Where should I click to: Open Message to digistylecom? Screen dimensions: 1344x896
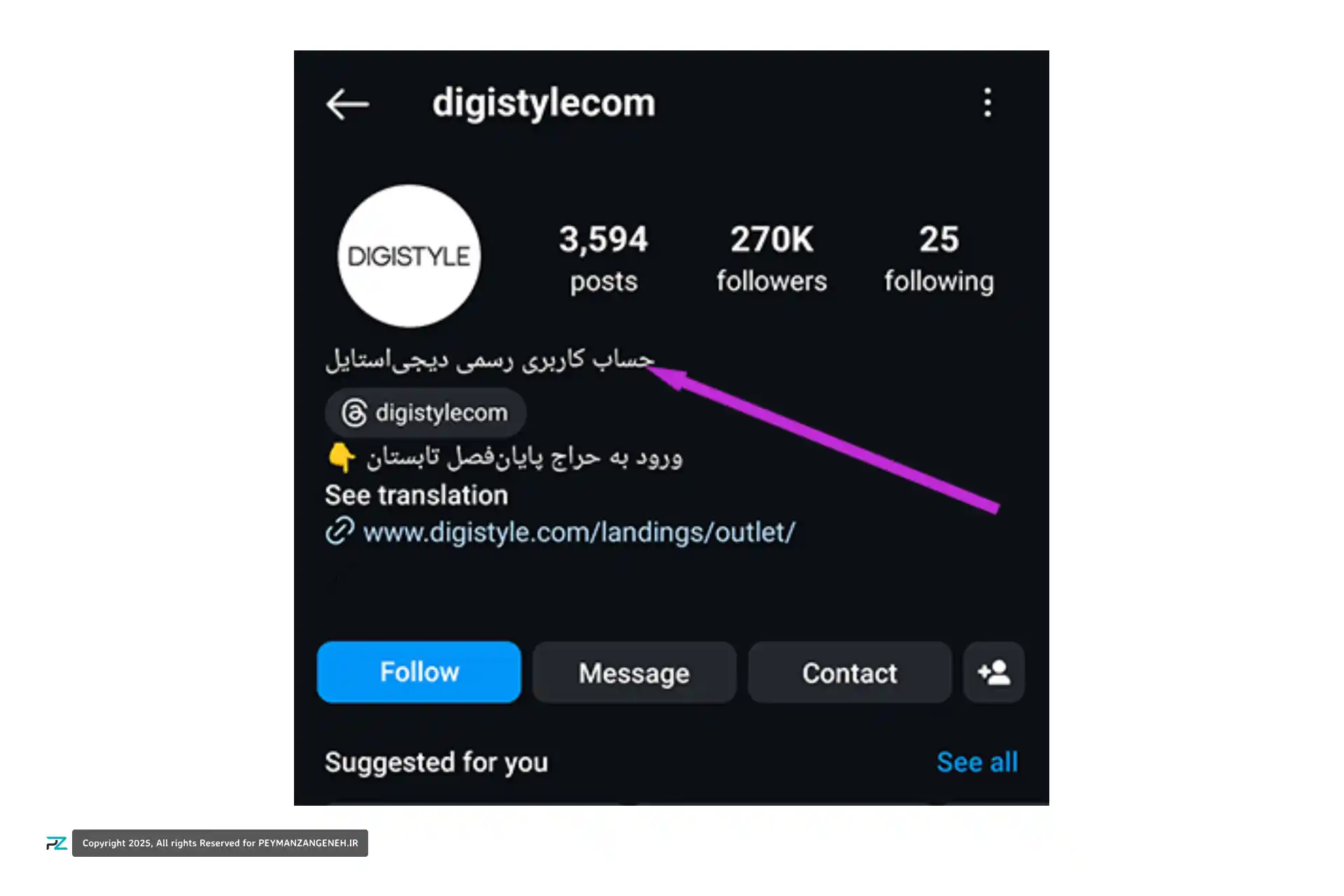click(634, 673)
